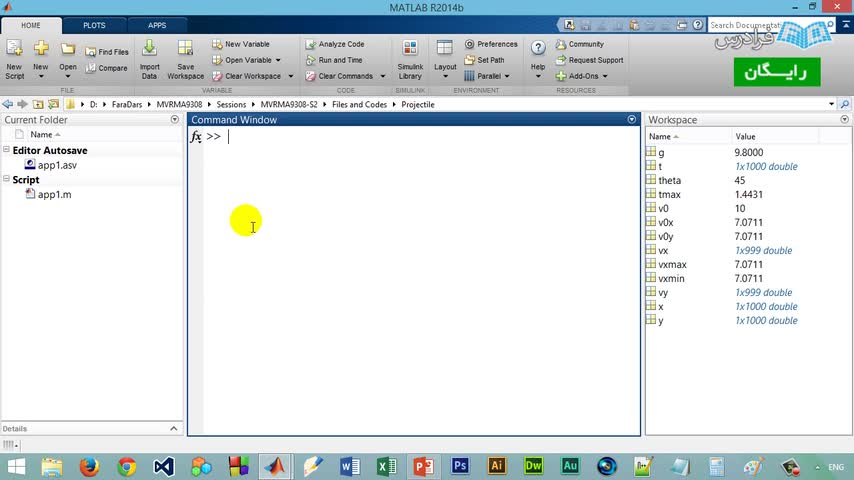Open the Layout menu
This screenshot has width=854, height=480.
[445, 60]
